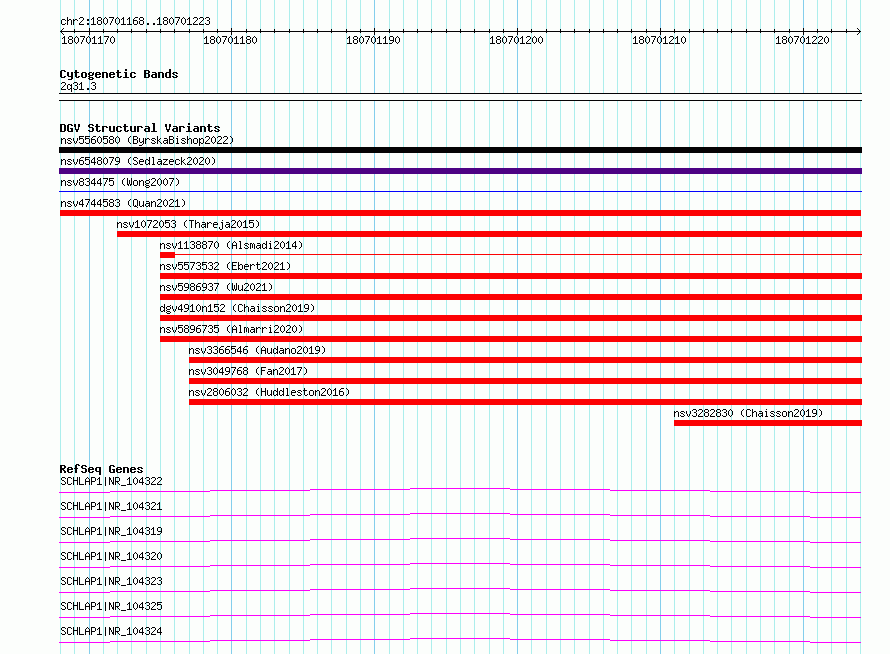Screen dimensions: 890x654
Task: Select the red bar under nsv3366546
Action: click(x=526, y=360)
